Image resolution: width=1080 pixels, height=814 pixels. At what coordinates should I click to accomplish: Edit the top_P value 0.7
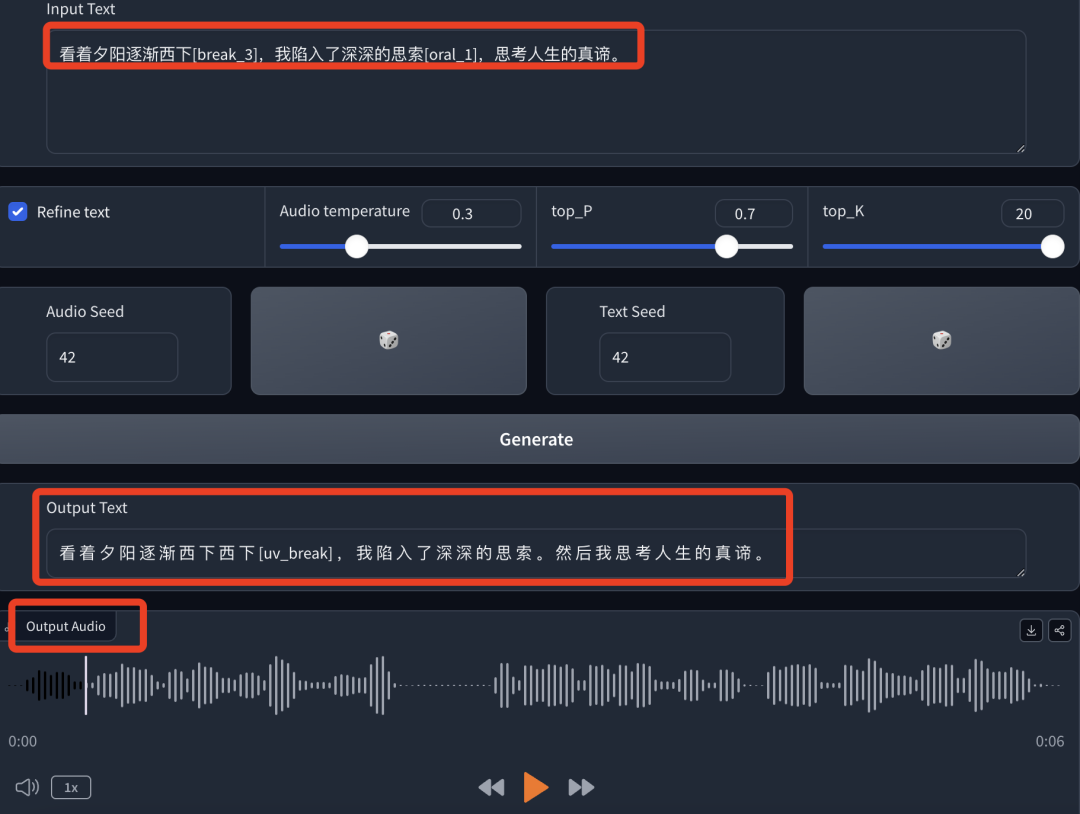pos(754,213)
